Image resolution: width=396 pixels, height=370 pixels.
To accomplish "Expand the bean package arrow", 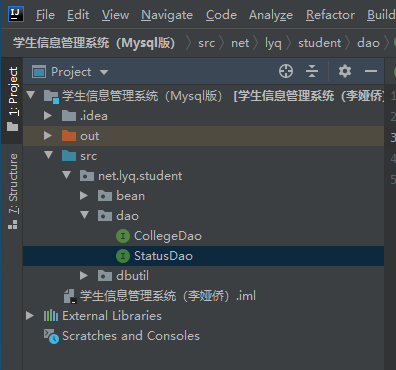I will point(84,196).
